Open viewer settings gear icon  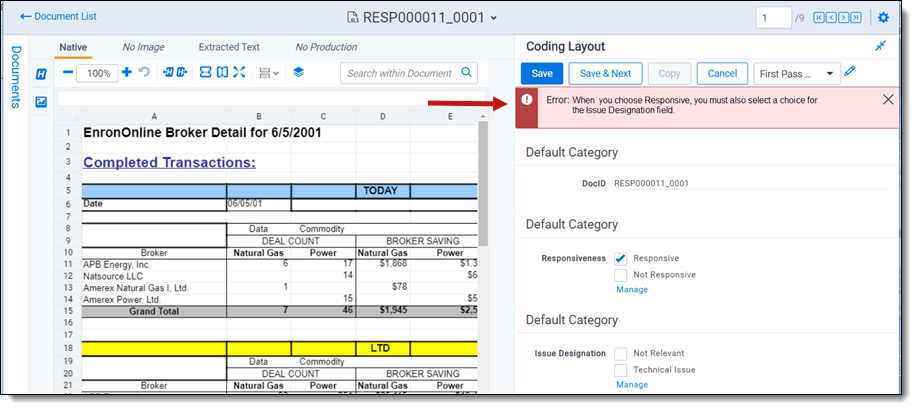883,17
